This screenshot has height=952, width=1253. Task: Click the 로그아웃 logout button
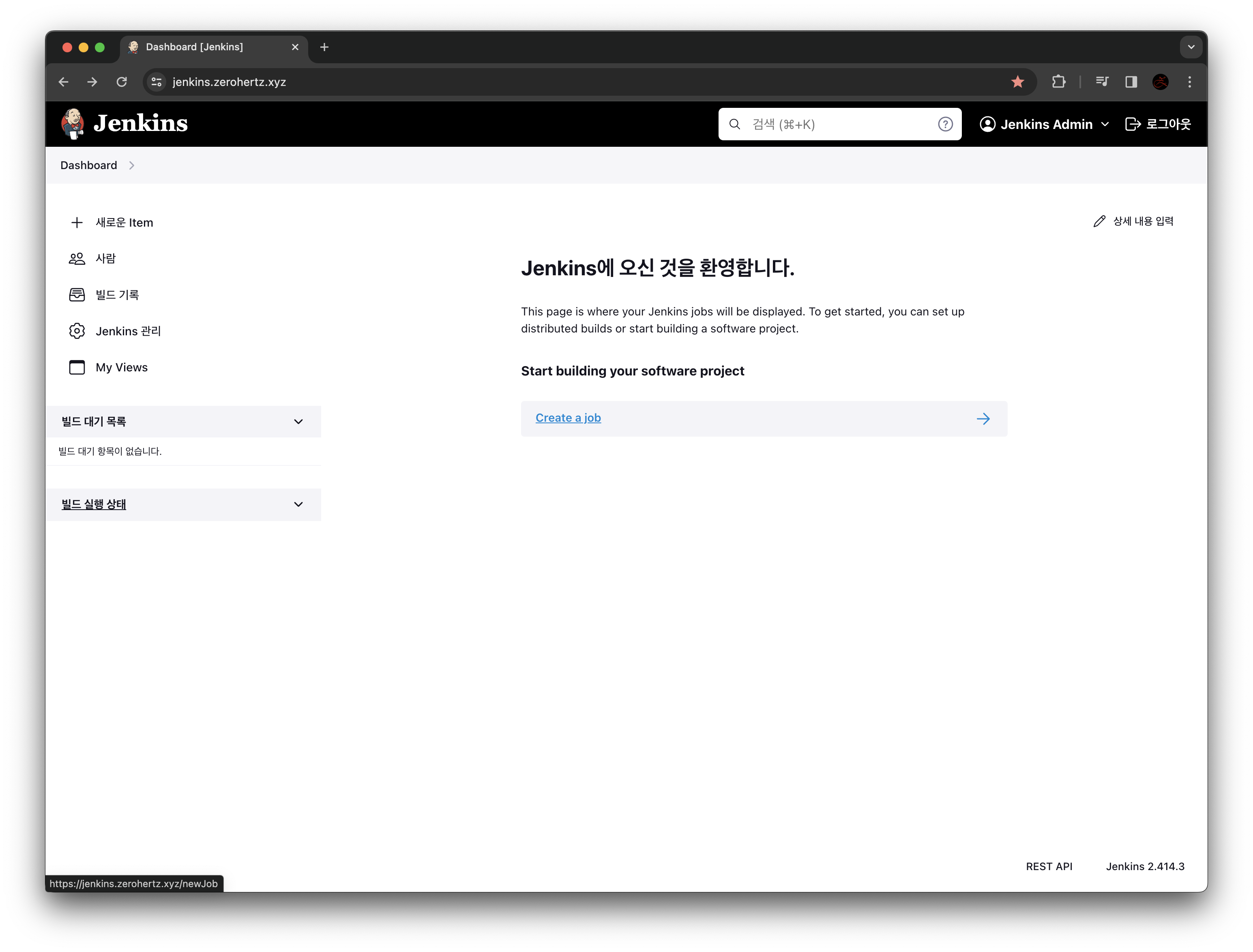pyautogui.click(x=1158, y=124)
